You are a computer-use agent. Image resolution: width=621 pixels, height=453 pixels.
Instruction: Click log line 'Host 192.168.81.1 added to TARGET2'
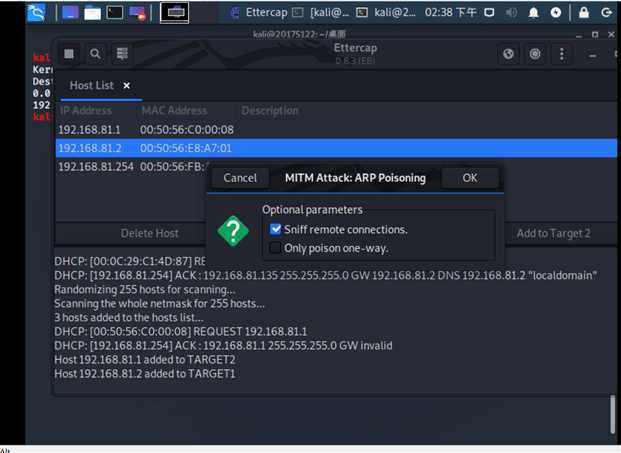(145, 360)
